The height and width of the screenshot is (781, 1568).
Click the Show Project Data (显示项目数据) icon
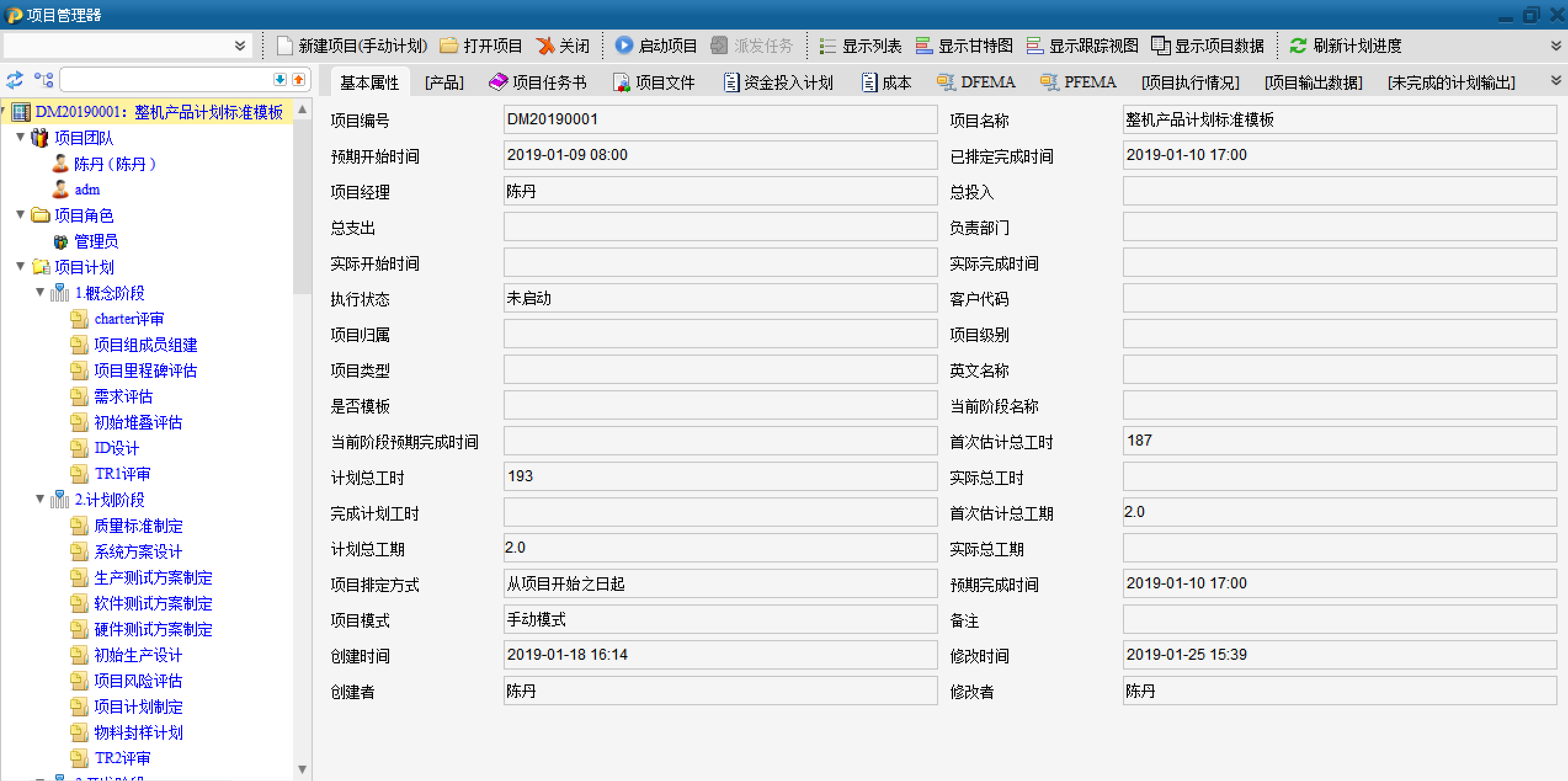1160,46
